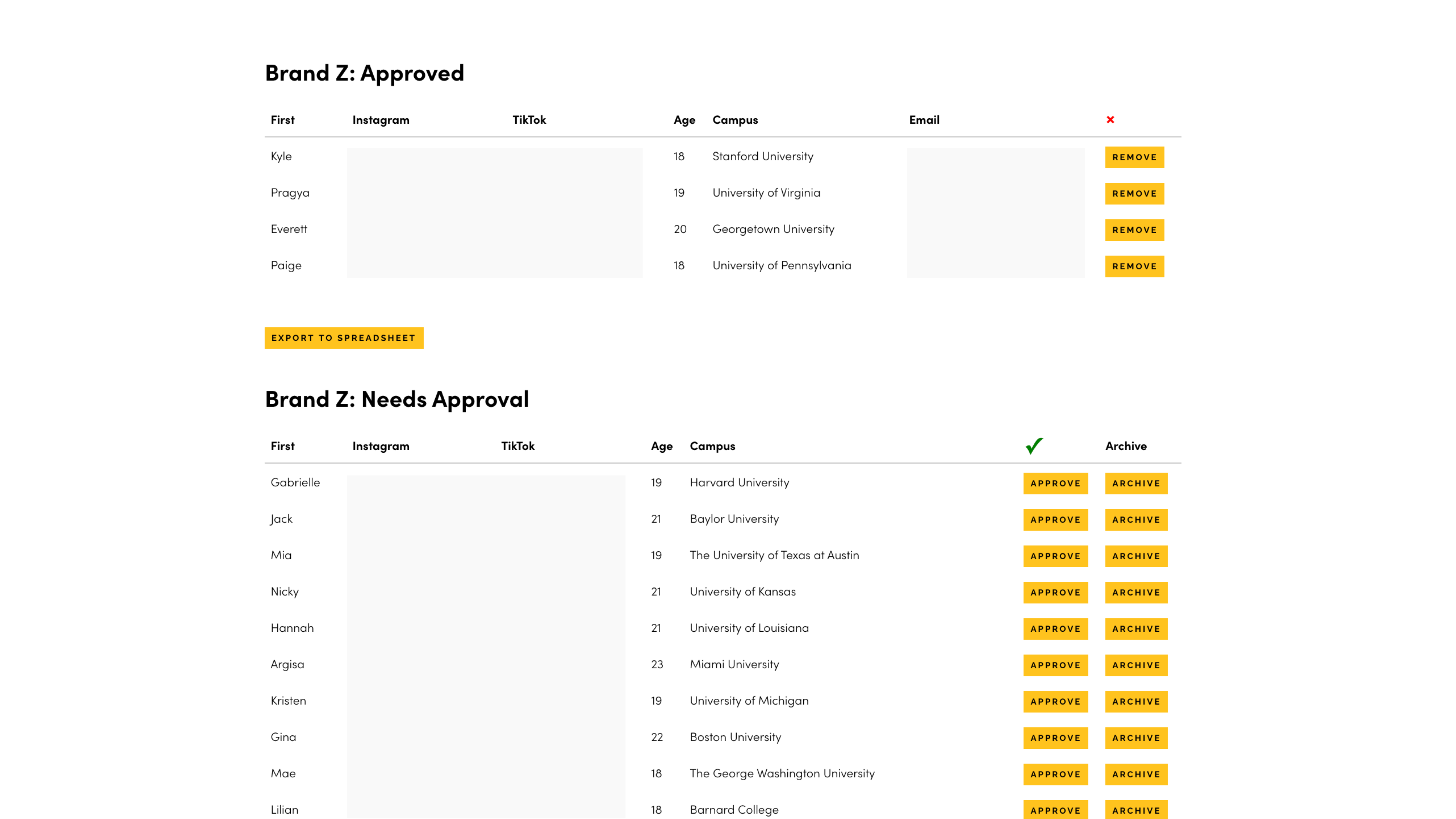
Task: Select the name 'Everett' in Approved table
Action: (x=289, y=230)
